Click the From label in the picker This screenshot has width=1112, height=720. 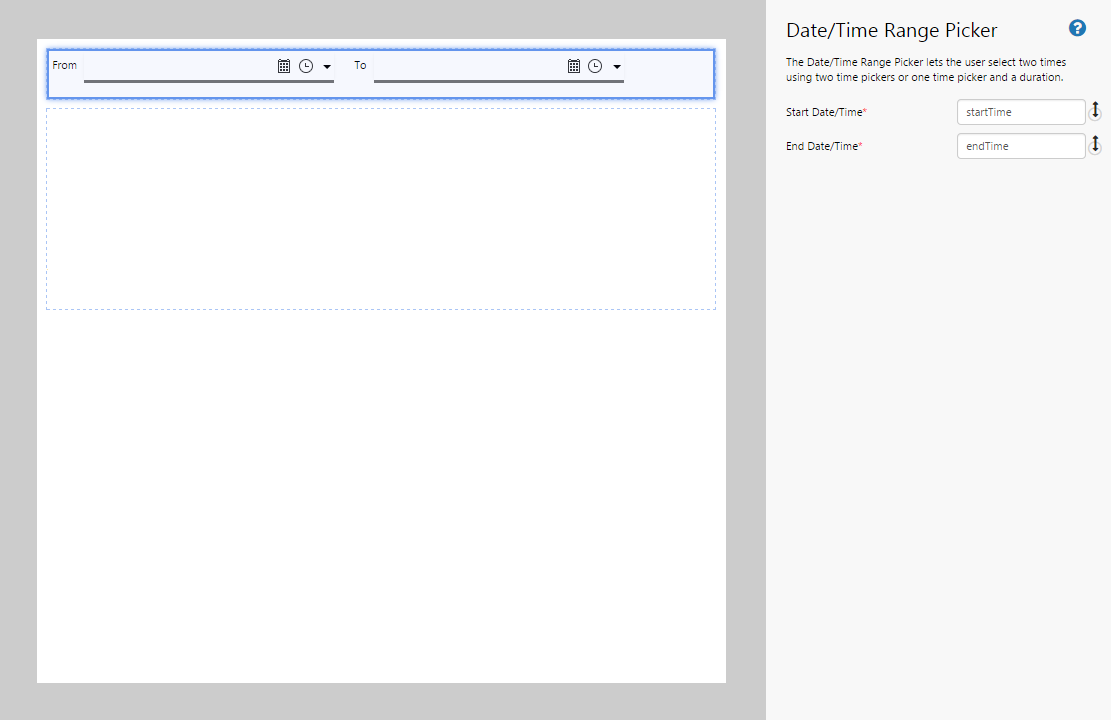64,65
